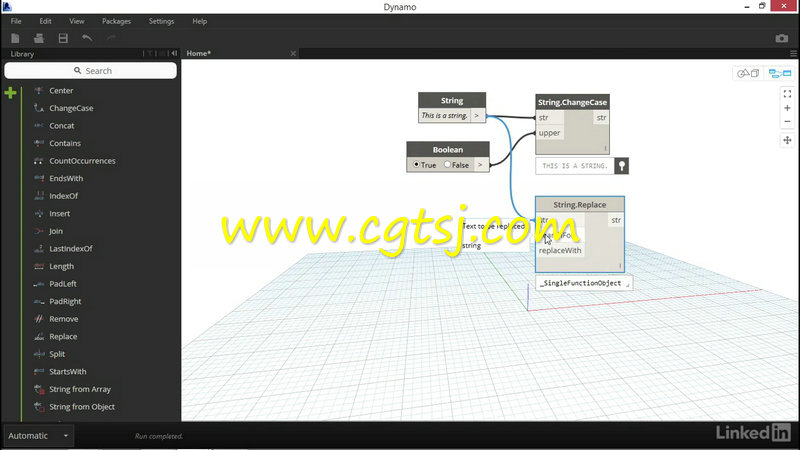Click the 'replaceWith' input port

[560, 251]
